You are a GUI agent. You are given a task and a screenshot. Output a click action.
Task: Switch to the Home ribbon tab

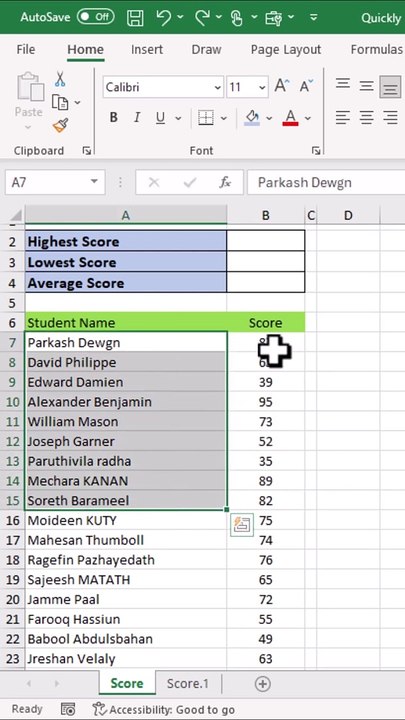[x=85, y=50]
